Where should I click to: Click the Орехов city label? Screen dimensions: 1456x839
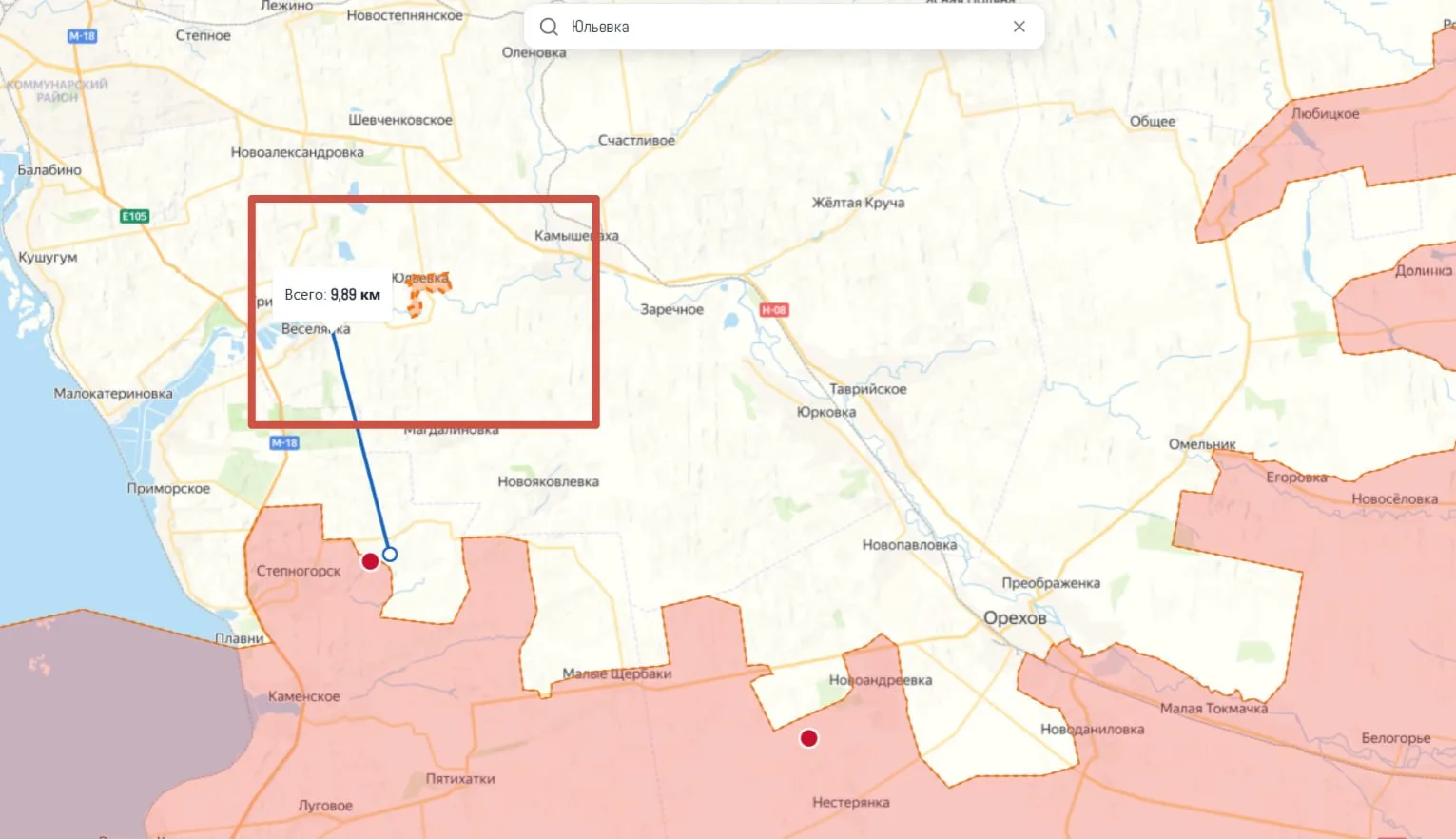(1015, 618)
